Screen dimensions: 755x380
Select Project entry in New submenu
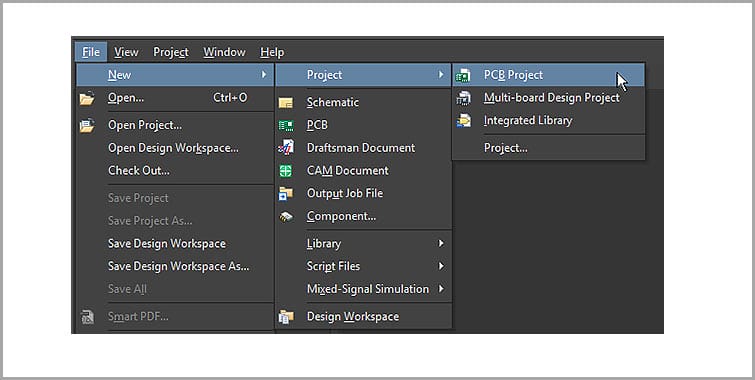(x=363, y=75)
